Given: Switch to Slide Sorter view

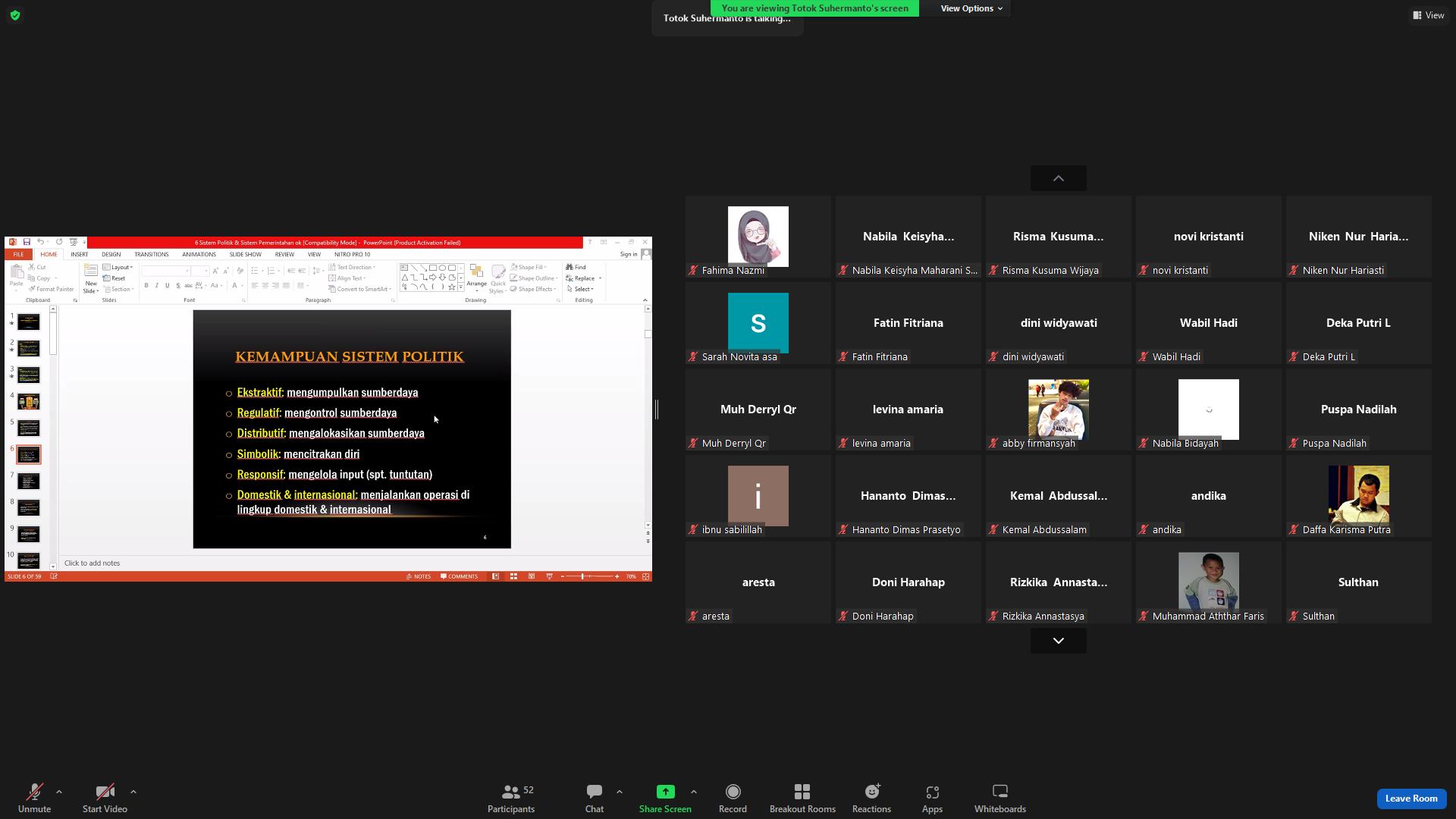Looking at the screenshot, I should pos(513,576).
